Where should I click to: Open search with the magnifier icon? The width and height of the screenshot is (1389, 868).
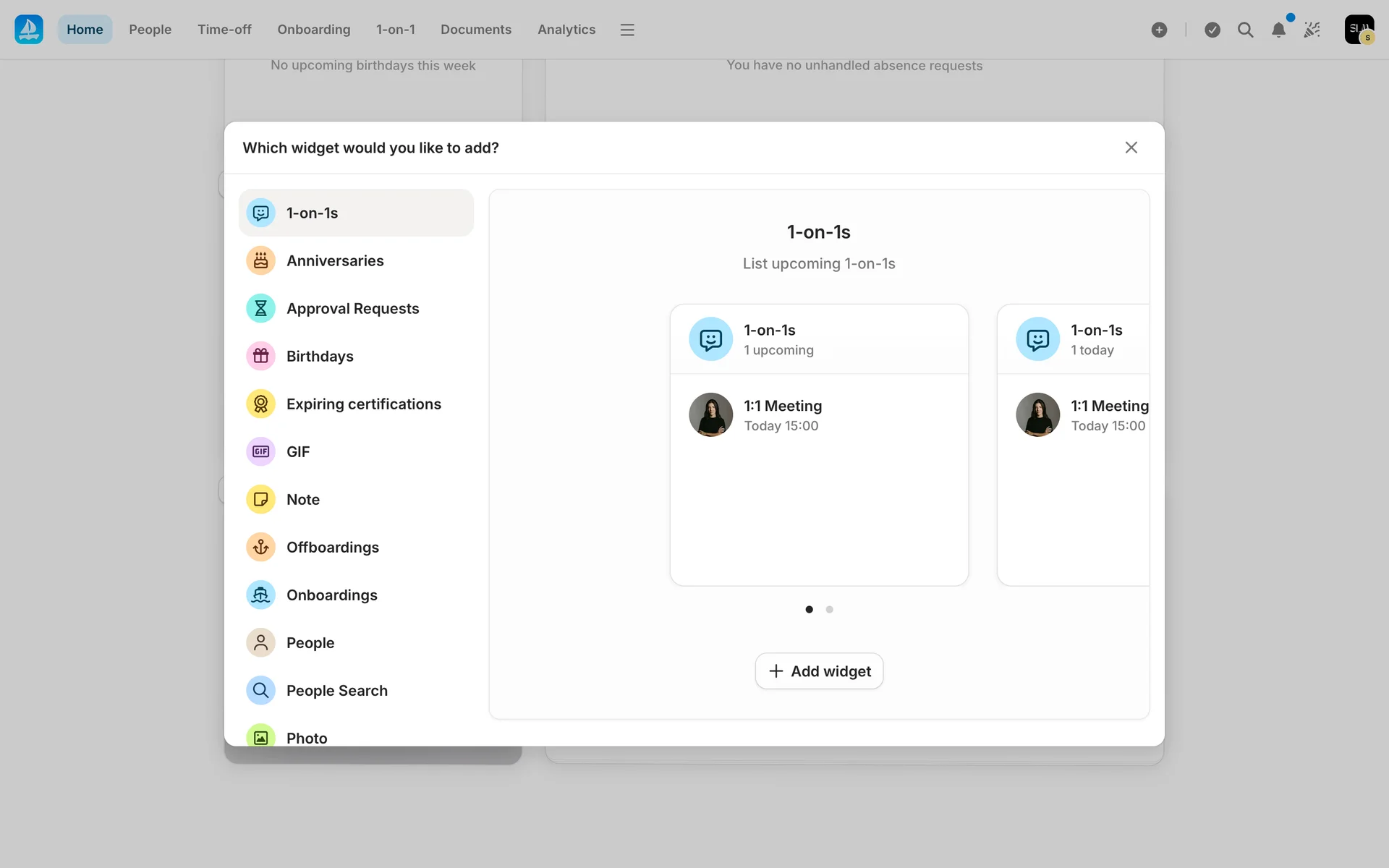[1245, 30]
